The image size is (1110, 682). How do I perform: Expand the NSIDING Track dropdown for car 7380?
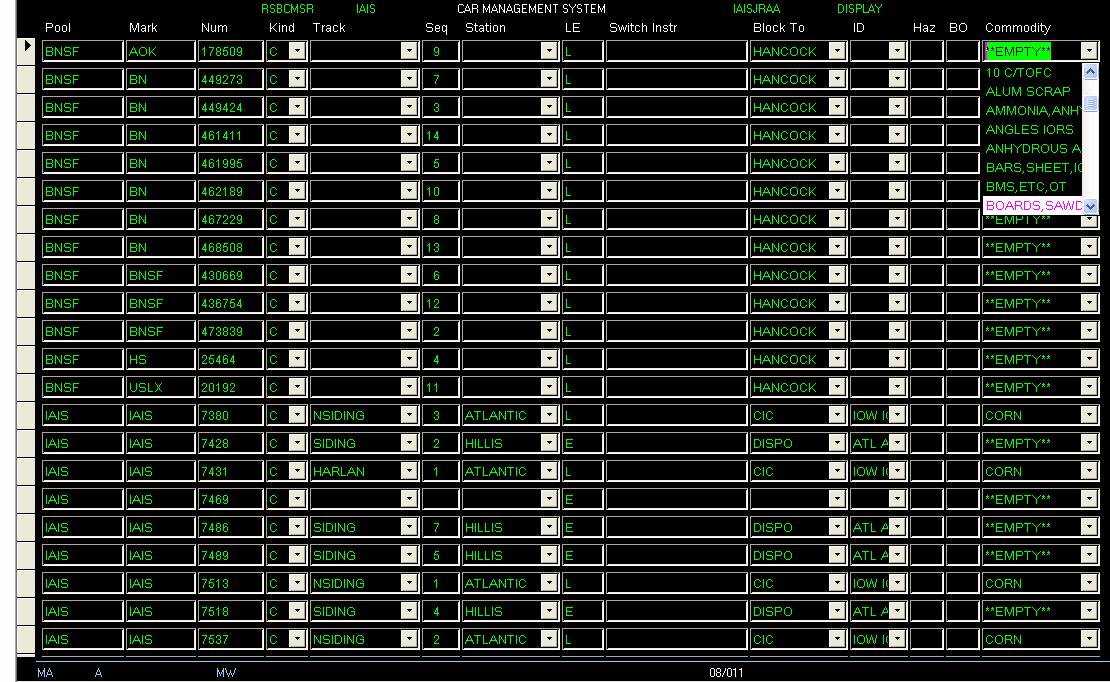coord(408,415)
